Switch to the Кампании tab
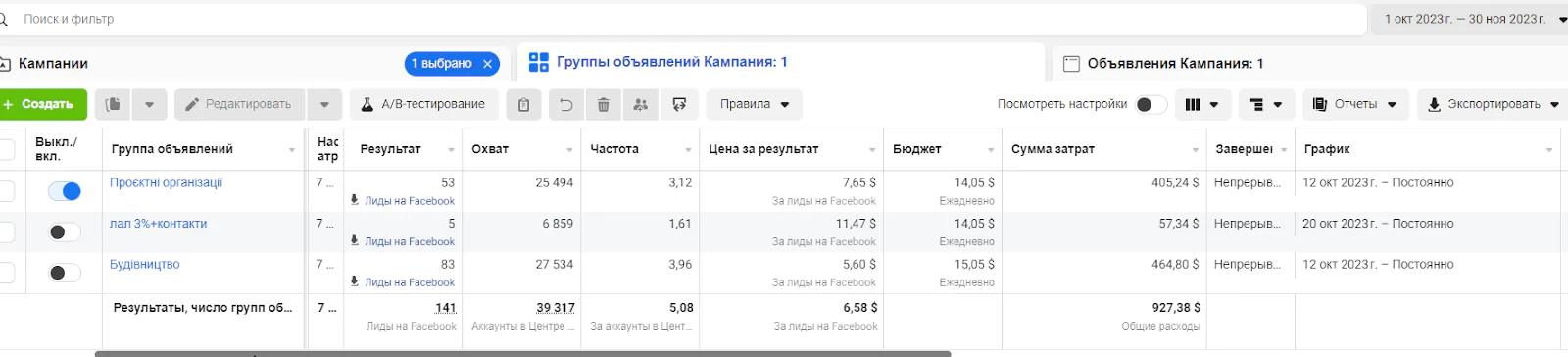The height and width of the screenshot is (357, 1568). (53, 63)
